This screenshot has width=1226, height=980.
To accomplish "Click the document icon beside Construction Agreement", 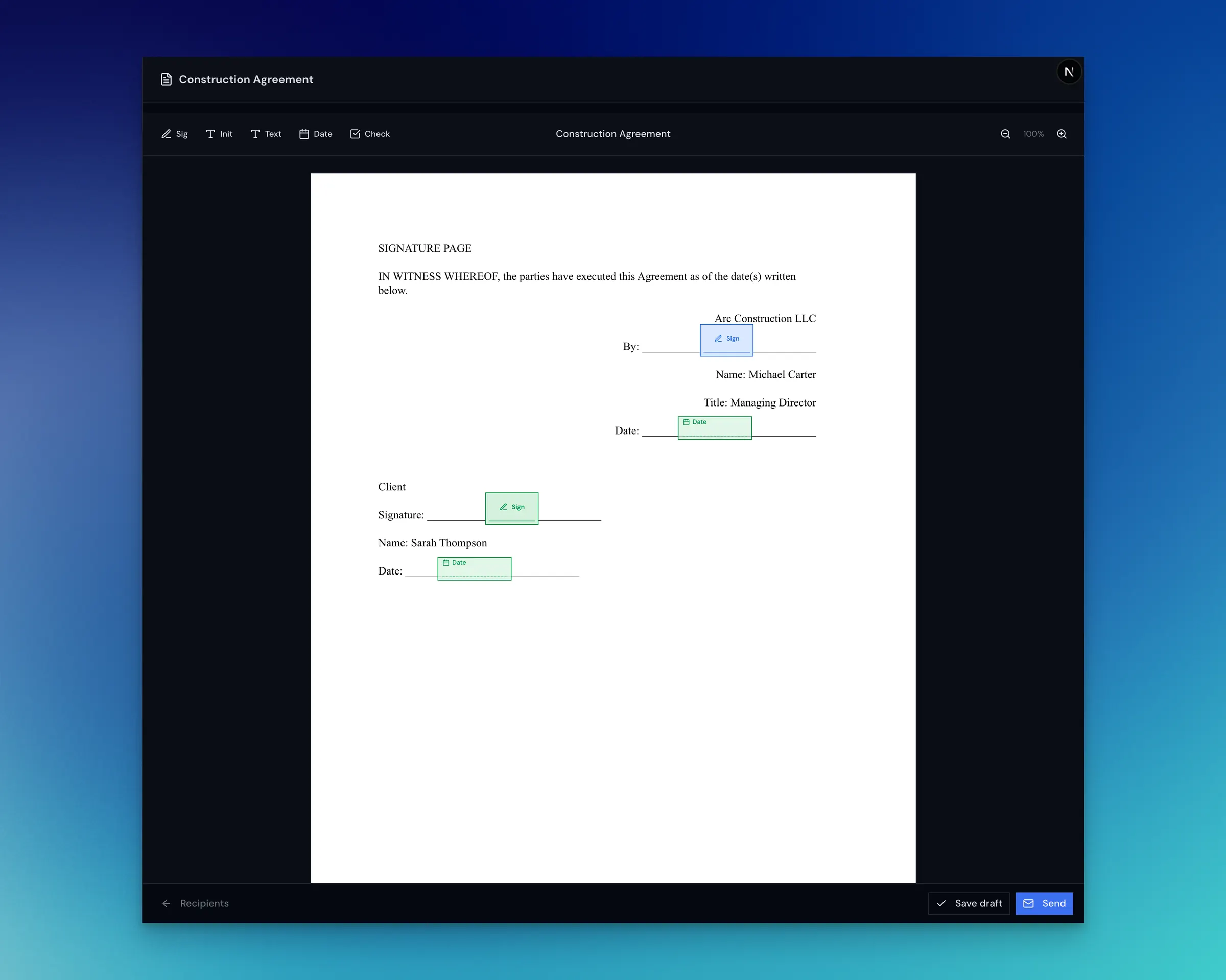I will (166, 79).
